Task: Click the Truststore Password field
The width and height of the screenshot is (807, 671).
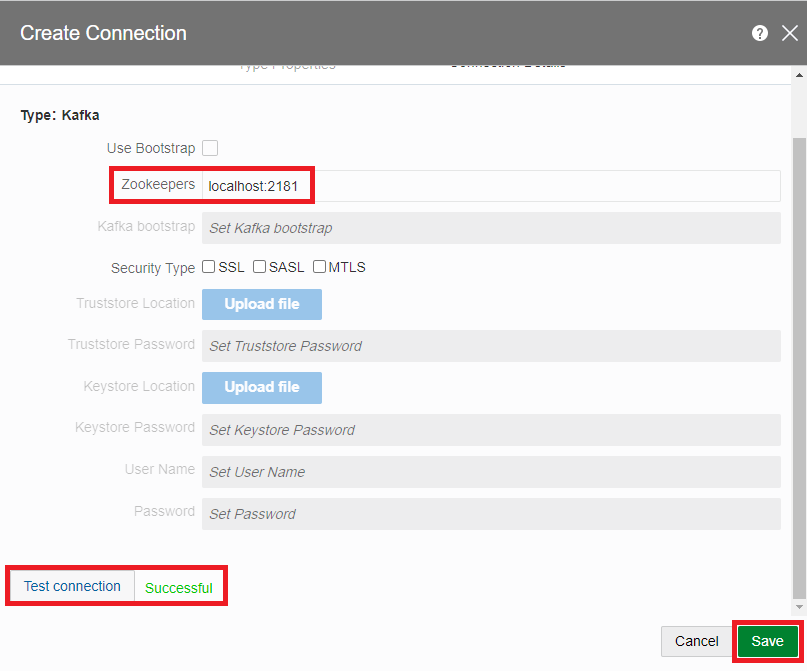Action: (490, 346)
